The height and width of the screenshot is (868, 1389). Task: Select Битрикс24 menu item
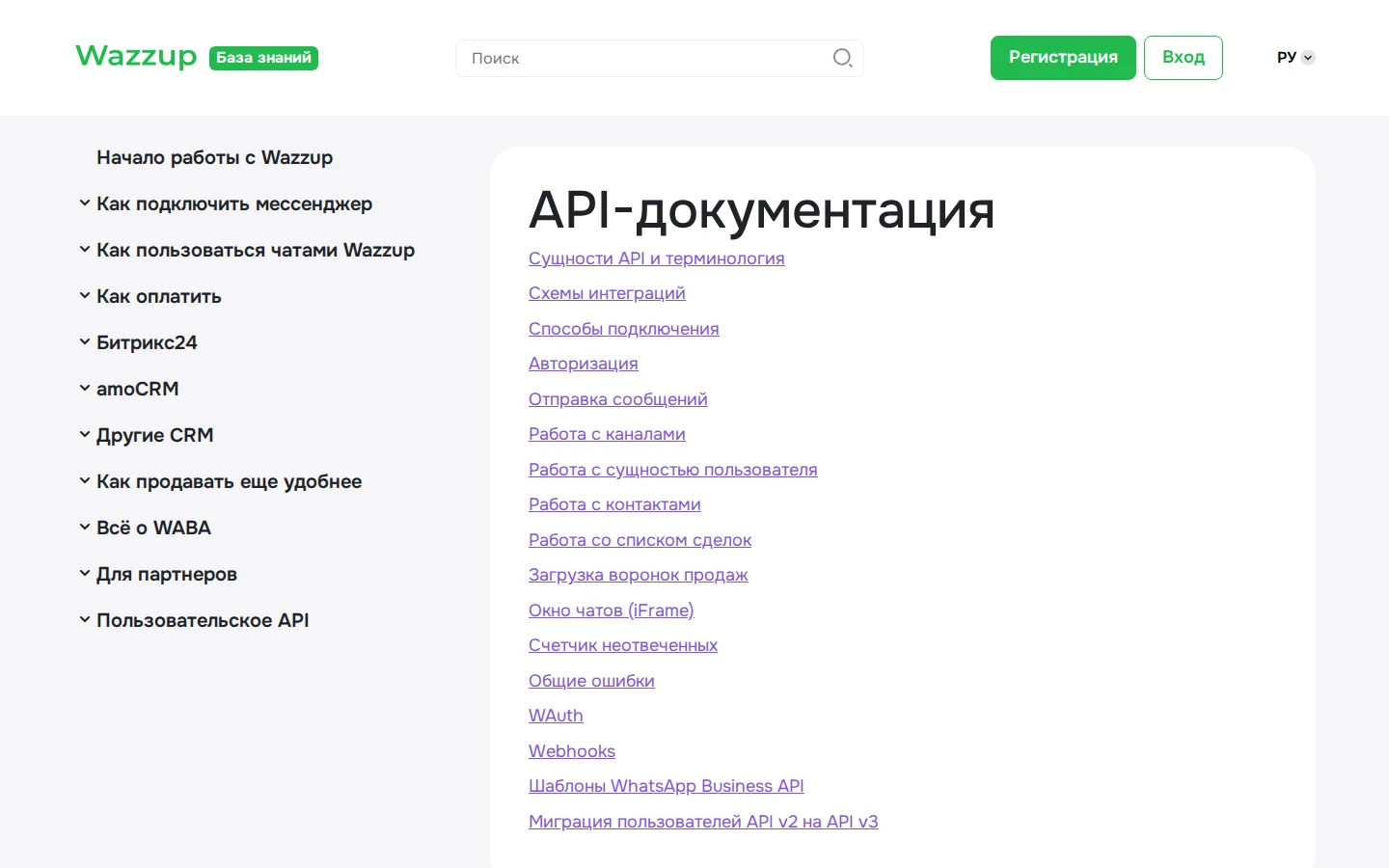pos(147,342)
